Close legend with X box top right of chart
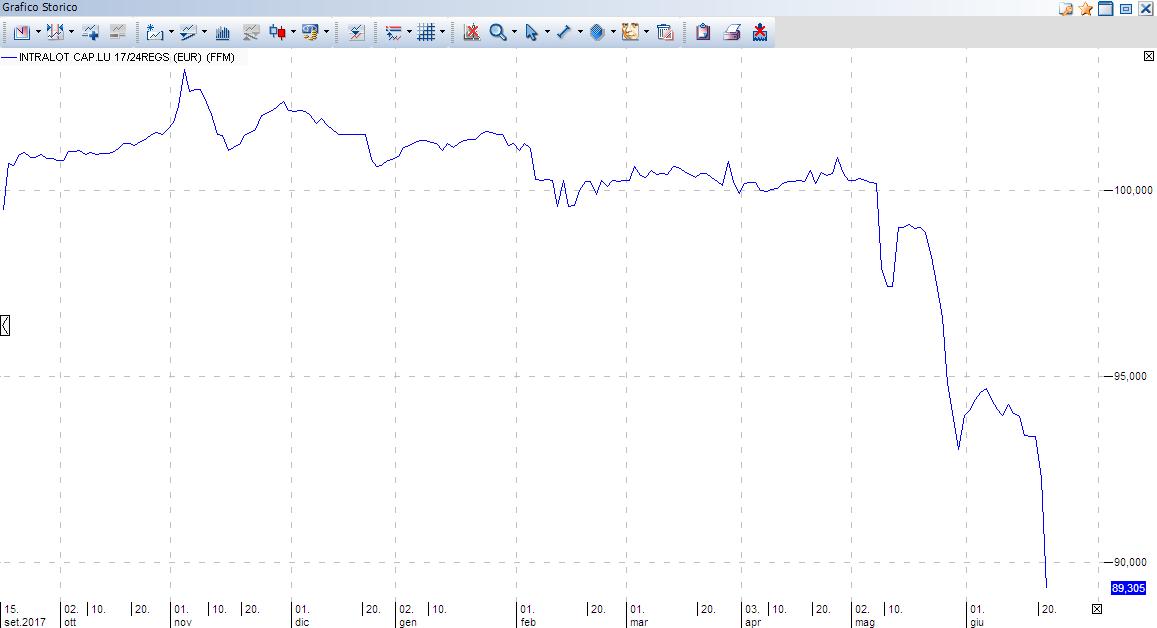This screenshot has height=628, width=1157. 1149,56
